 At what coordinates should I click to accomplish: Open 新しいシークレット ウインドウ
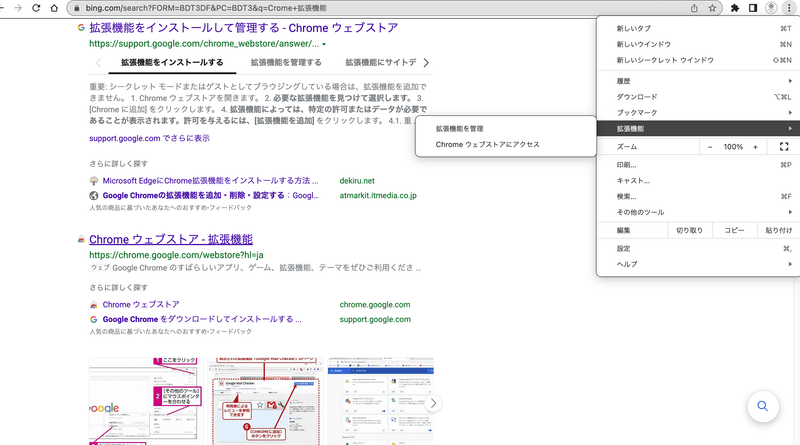[698, 60]
